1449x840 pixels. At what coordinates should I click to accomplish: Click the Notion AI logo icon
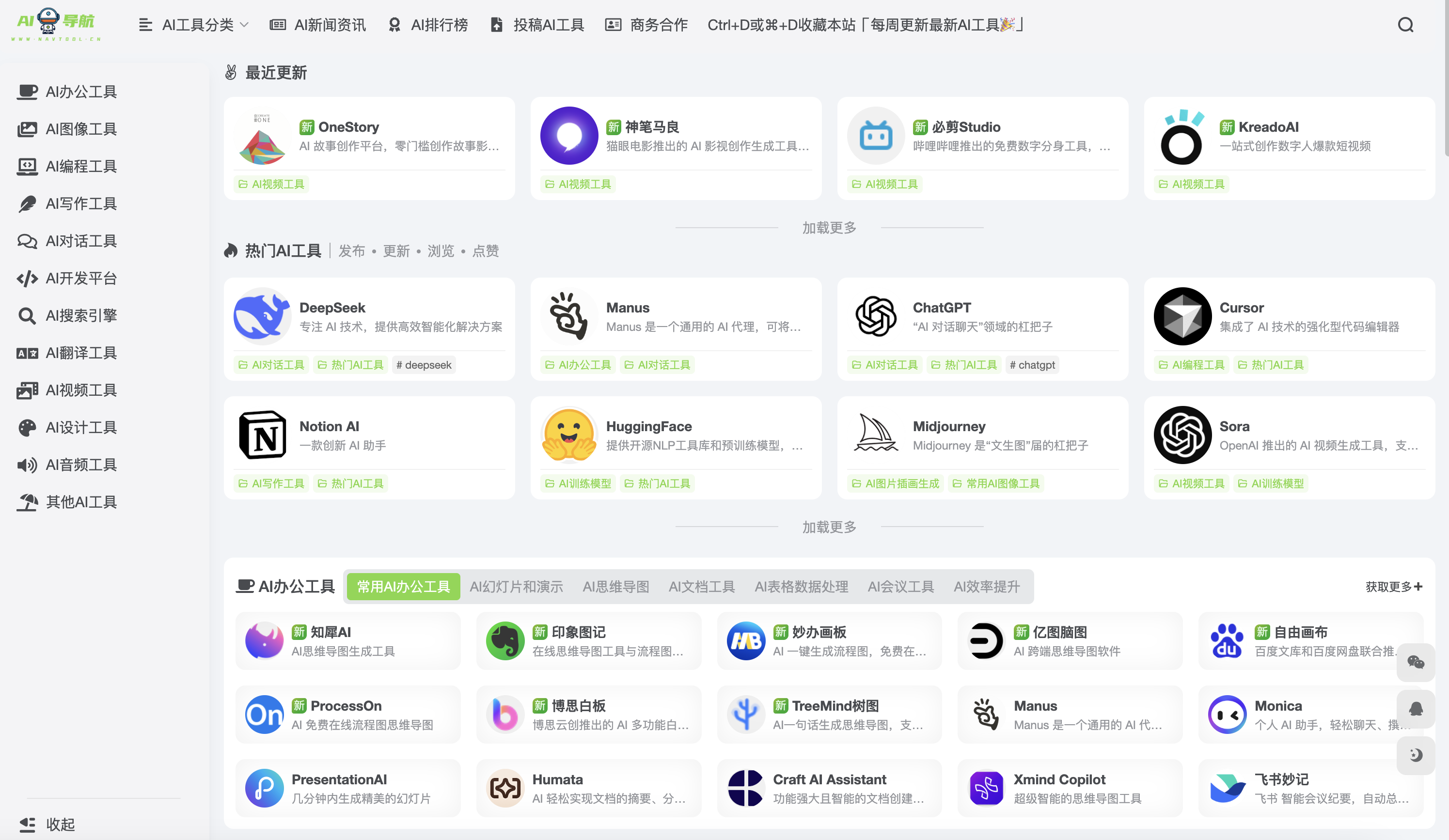pos(262,435)
